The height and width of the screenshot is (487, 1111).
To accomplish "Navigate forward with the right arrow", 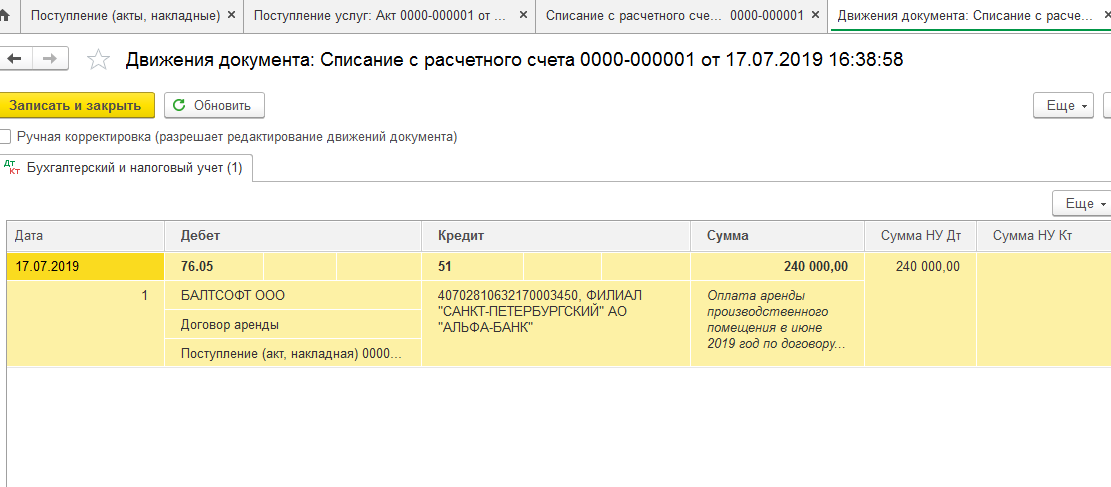I will [50, 59].
